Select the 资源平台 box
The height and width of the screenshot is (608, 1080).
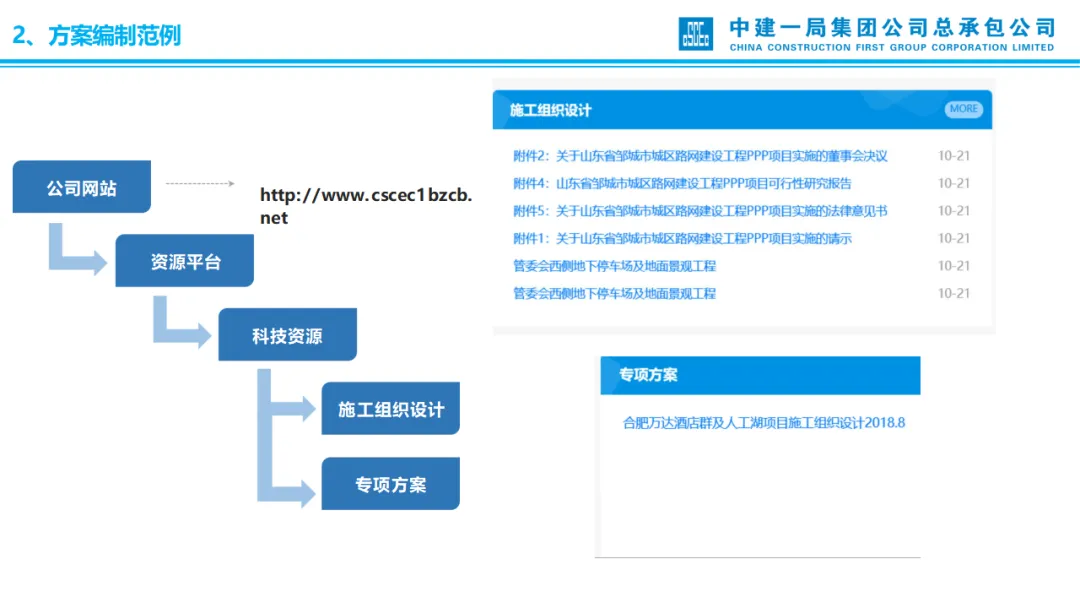185,260
